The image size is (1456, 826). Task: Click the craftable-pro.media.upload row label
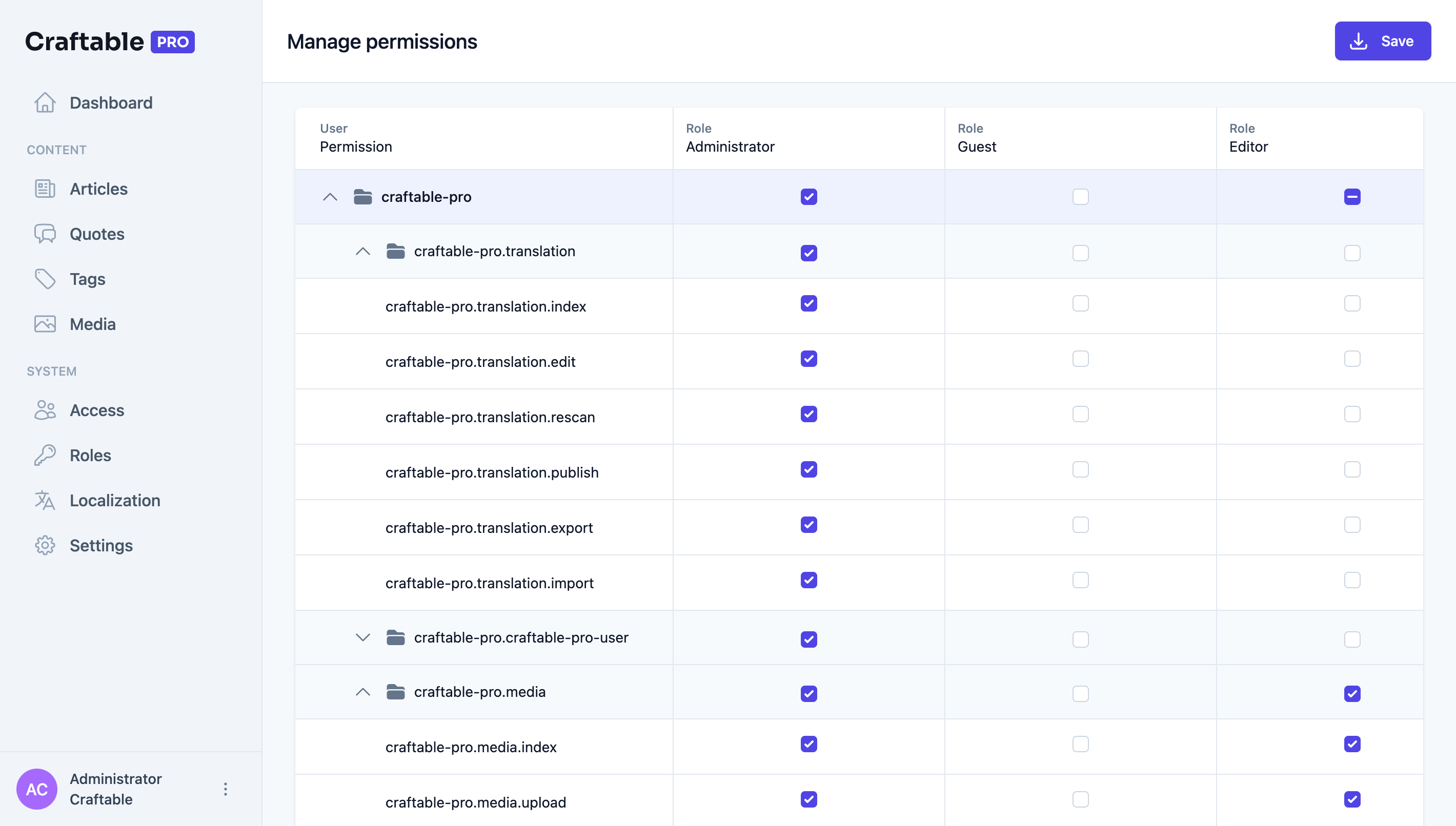pyautogui.click(x=475, y=802)
